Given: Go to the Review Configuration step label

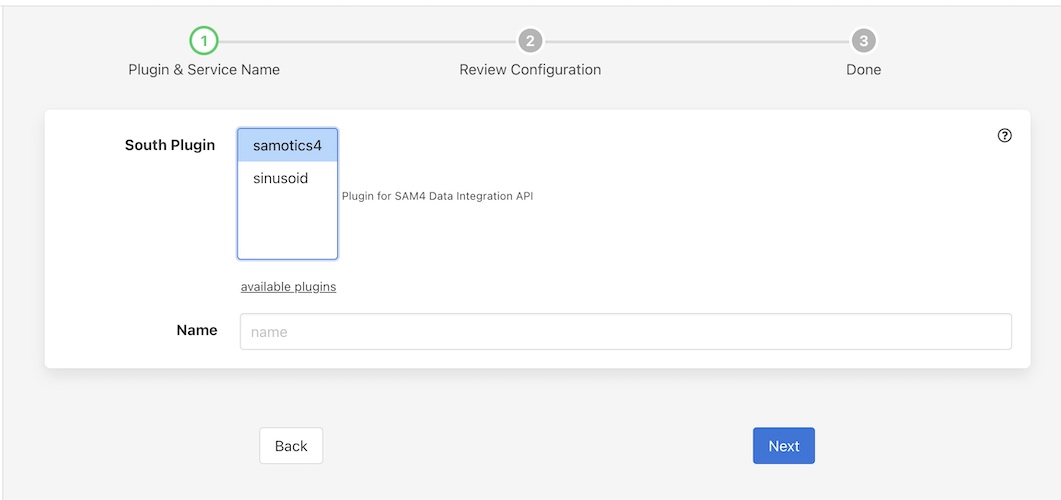Looking at the screenshot, I should pyautogui.click(x=530, y=70).
